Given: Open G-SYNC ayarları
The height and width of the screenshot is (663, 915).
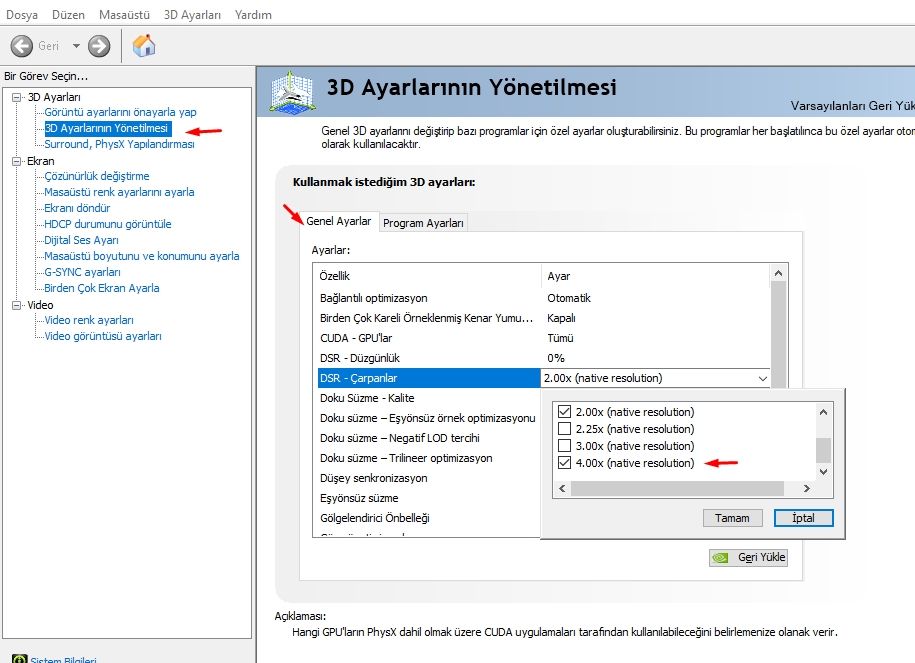Looking at the screenshot, I should [x=82, y=272].
